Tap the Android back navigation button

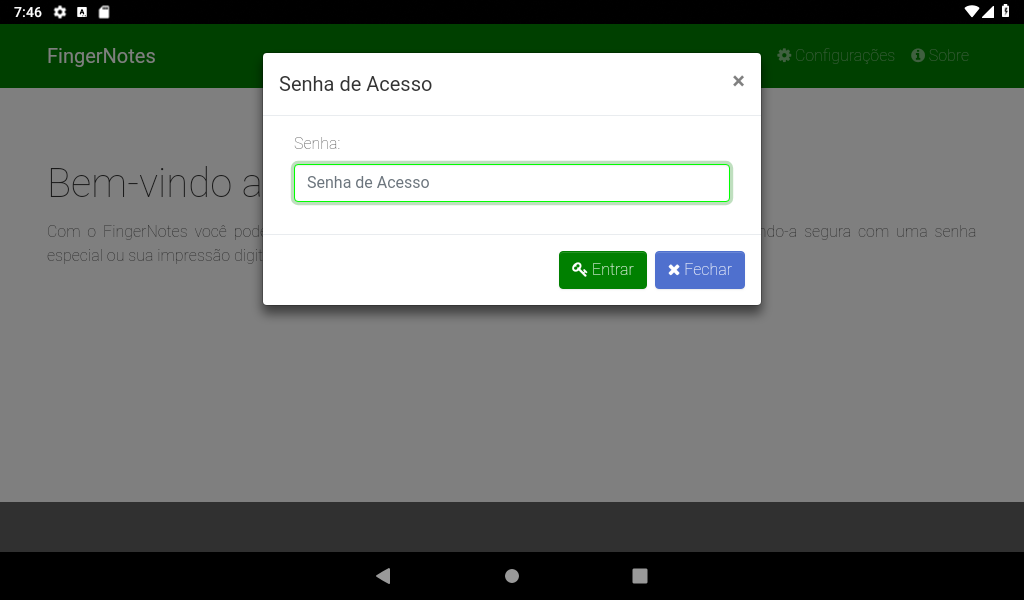[383, 575]
